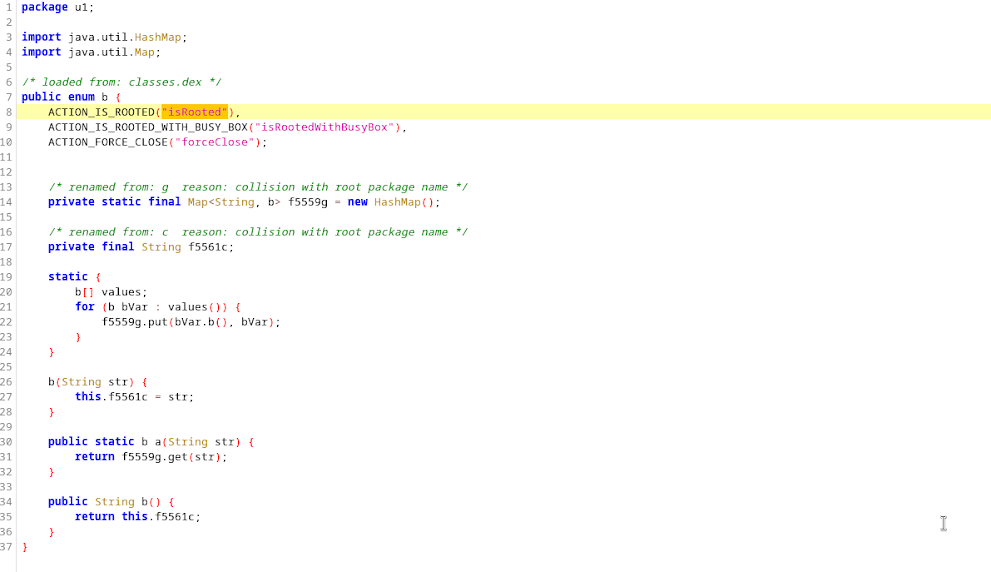Click line number 30 in gutter
The image size is (991, 572).
(6, 442)
